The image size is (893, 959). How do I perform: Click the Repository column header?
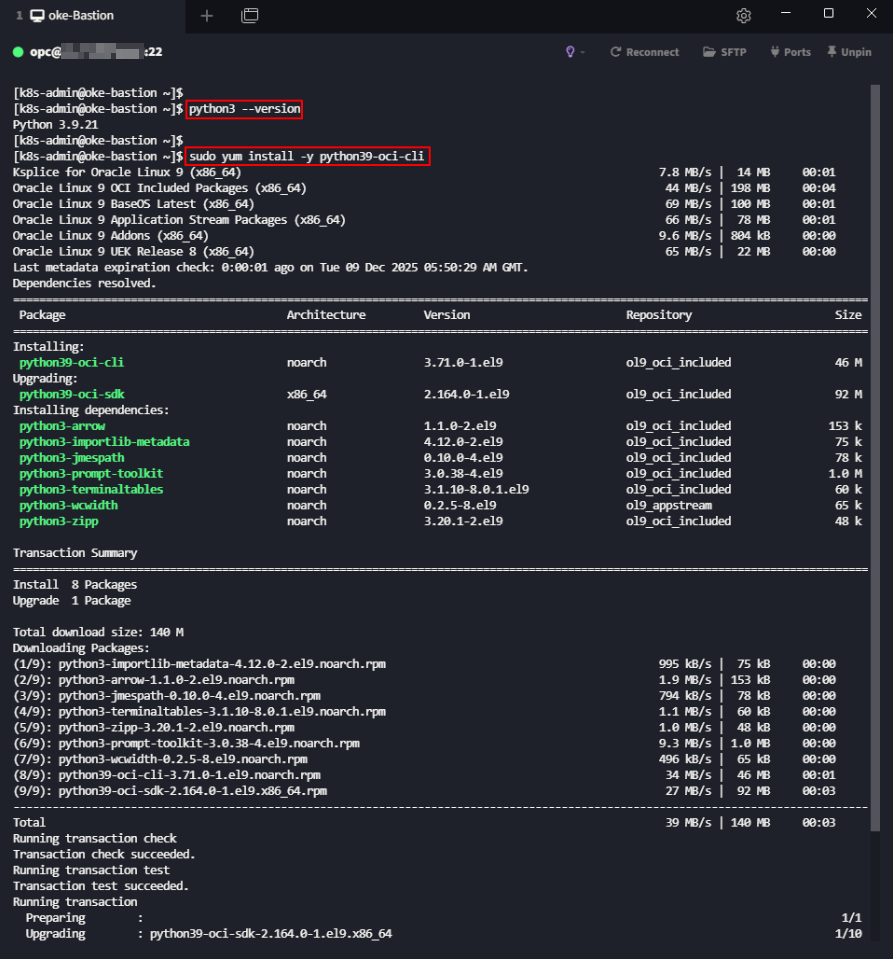tap(658, 315)
